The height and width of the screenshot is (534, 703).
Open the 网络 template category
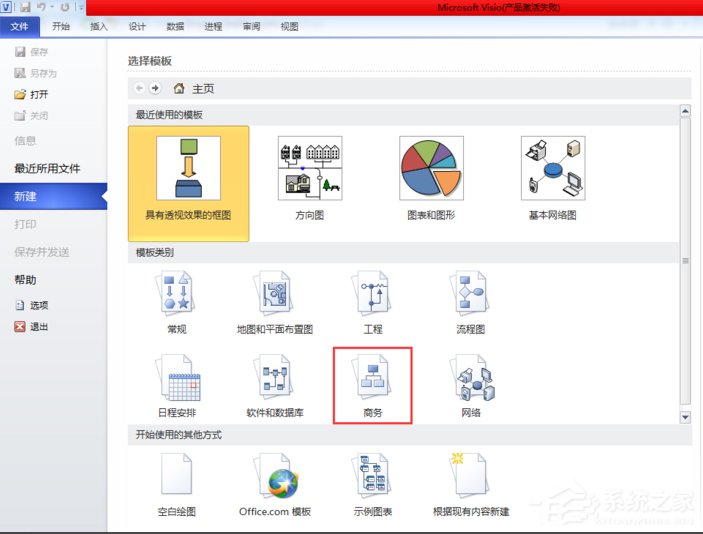point(470,386)
